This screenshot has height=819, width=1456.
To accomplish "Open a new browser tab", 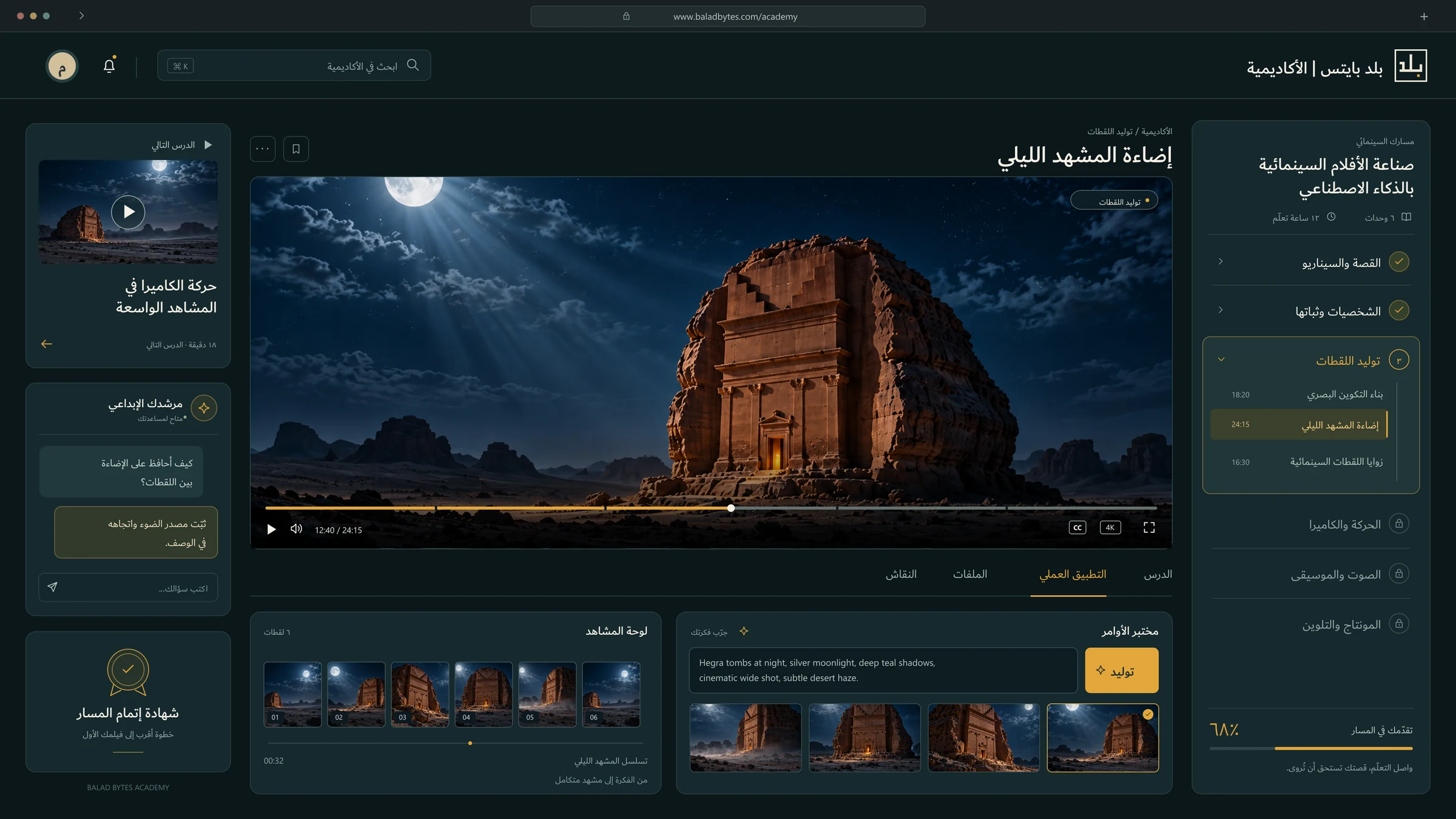I will [x=1424, y=16].
